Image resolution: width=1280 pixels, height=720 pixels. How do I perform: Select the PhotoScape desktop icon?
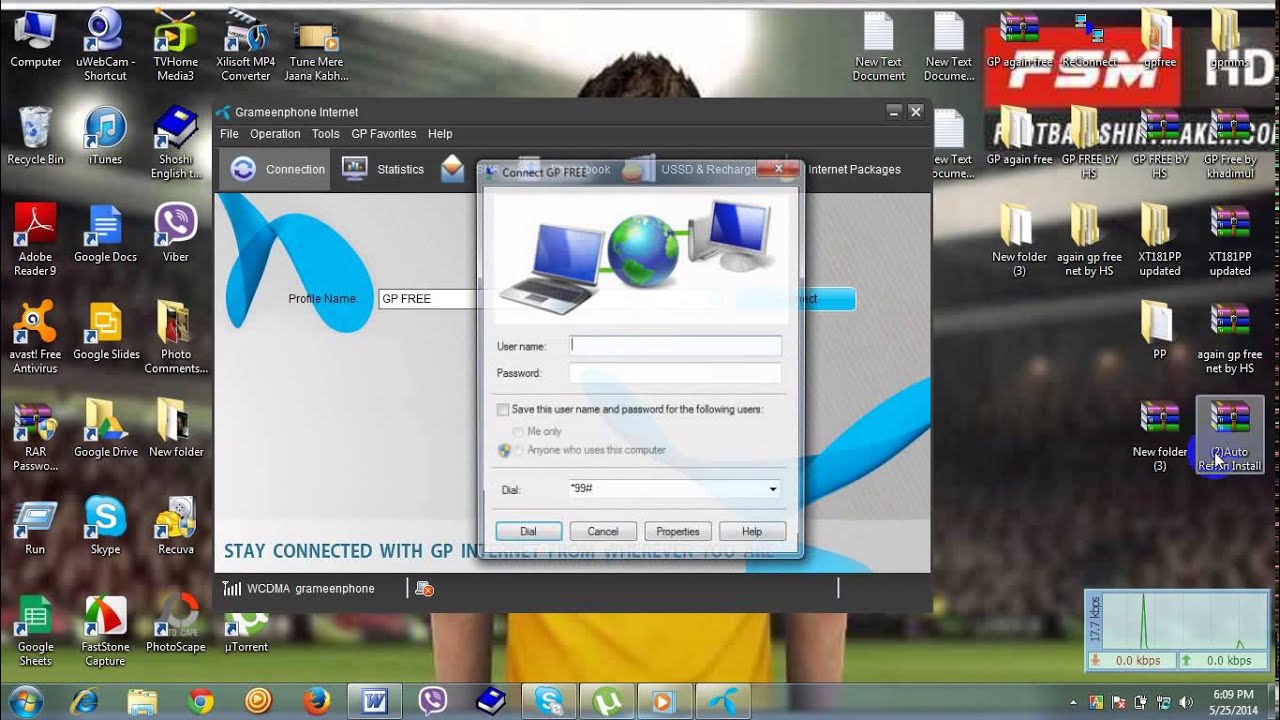(x=176, y=624)
